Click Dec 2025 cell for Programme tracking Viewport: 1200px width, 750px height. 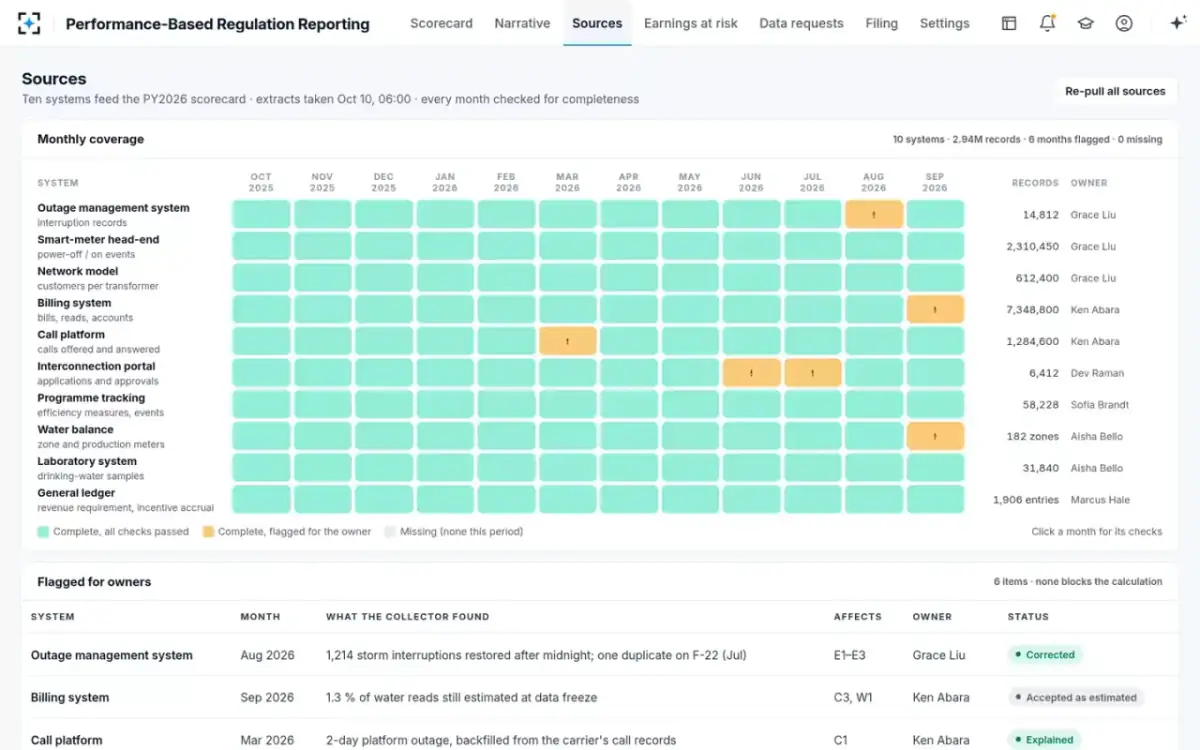(x=384, y=404)
